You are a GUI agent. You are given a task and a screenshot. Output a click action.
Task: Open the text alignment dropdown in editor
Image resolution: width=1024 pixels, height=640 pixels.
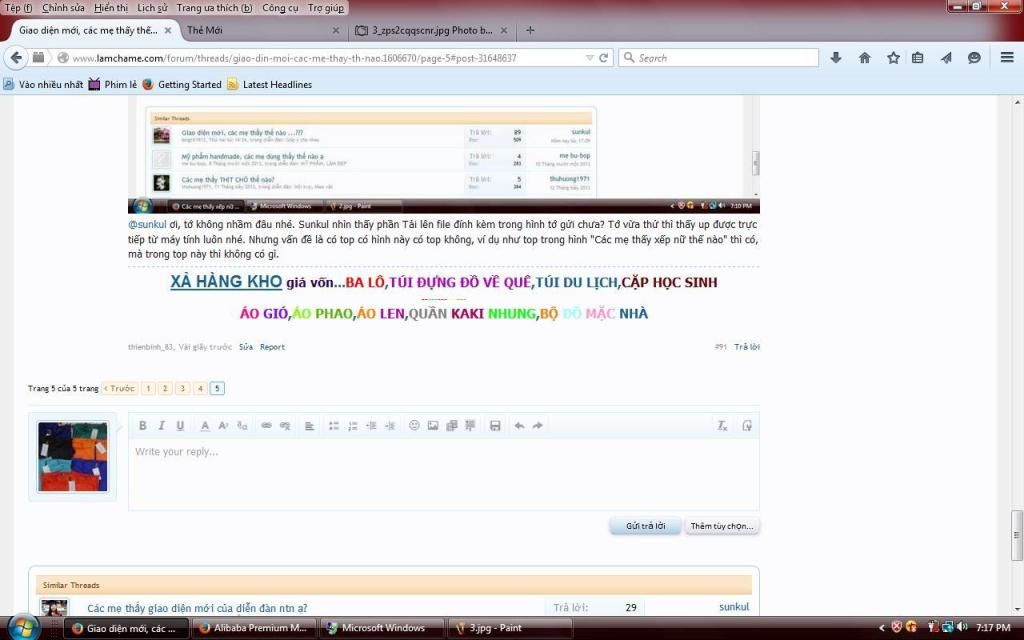(310, 426)
